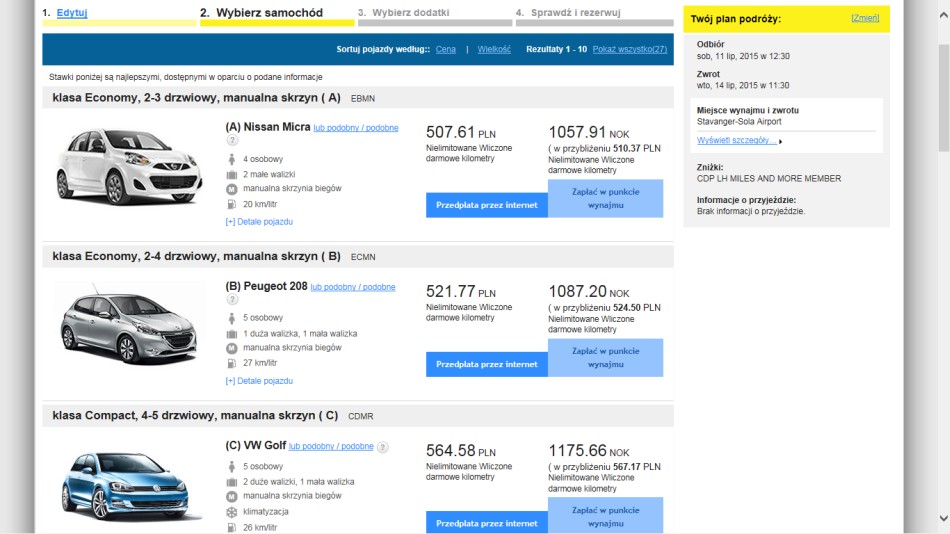Click Zapłać w punkcie wynajmu for Peugeot 208

pos(605,358)
